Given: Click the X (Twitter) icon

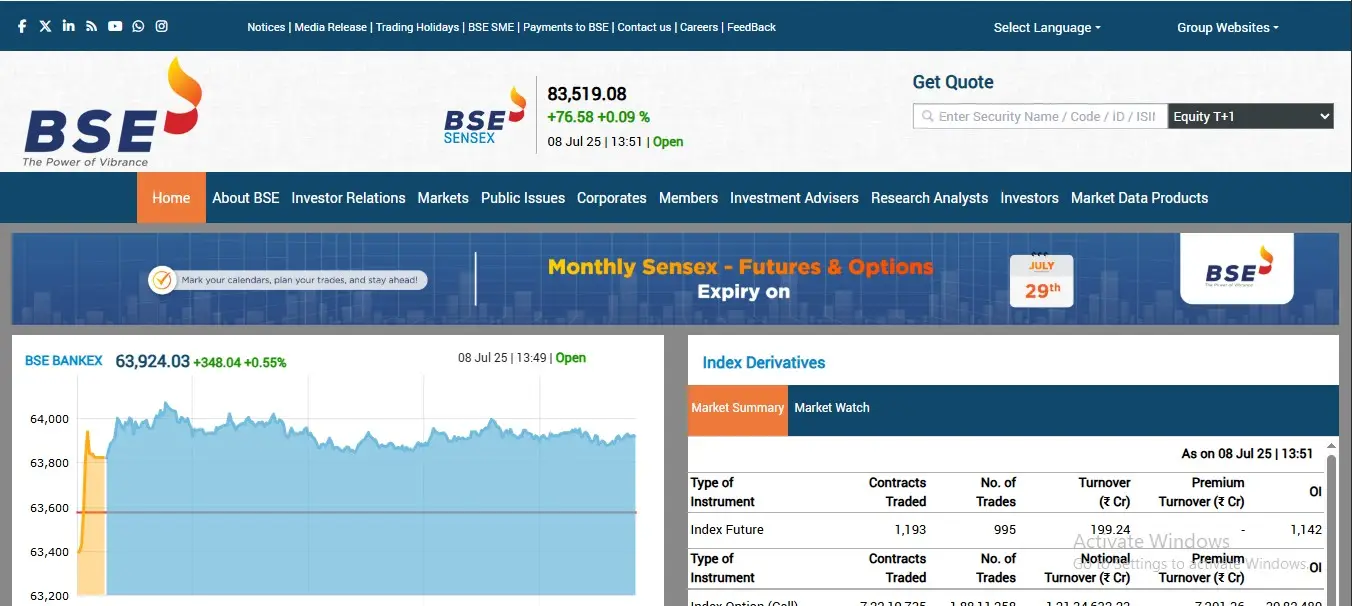Looking at the screenshot, I should 44,25.
